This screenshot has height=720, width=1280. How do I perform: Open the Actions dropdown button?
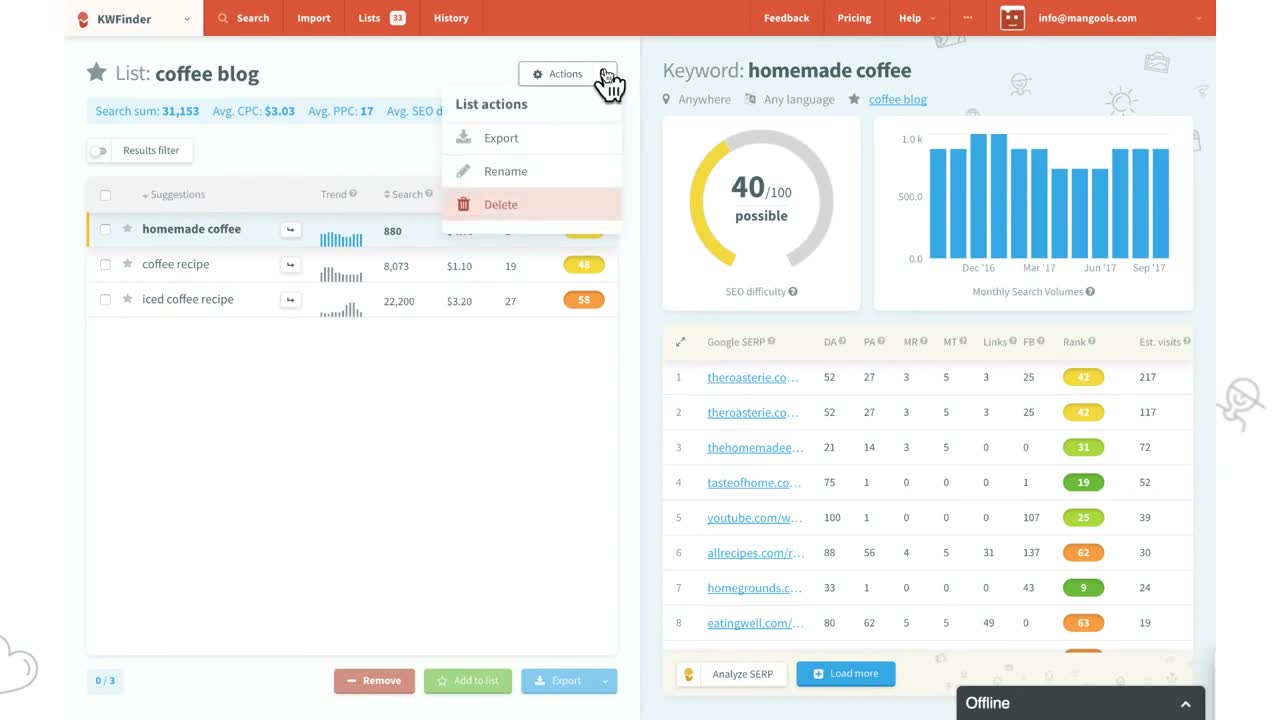[x=567, y=74]
